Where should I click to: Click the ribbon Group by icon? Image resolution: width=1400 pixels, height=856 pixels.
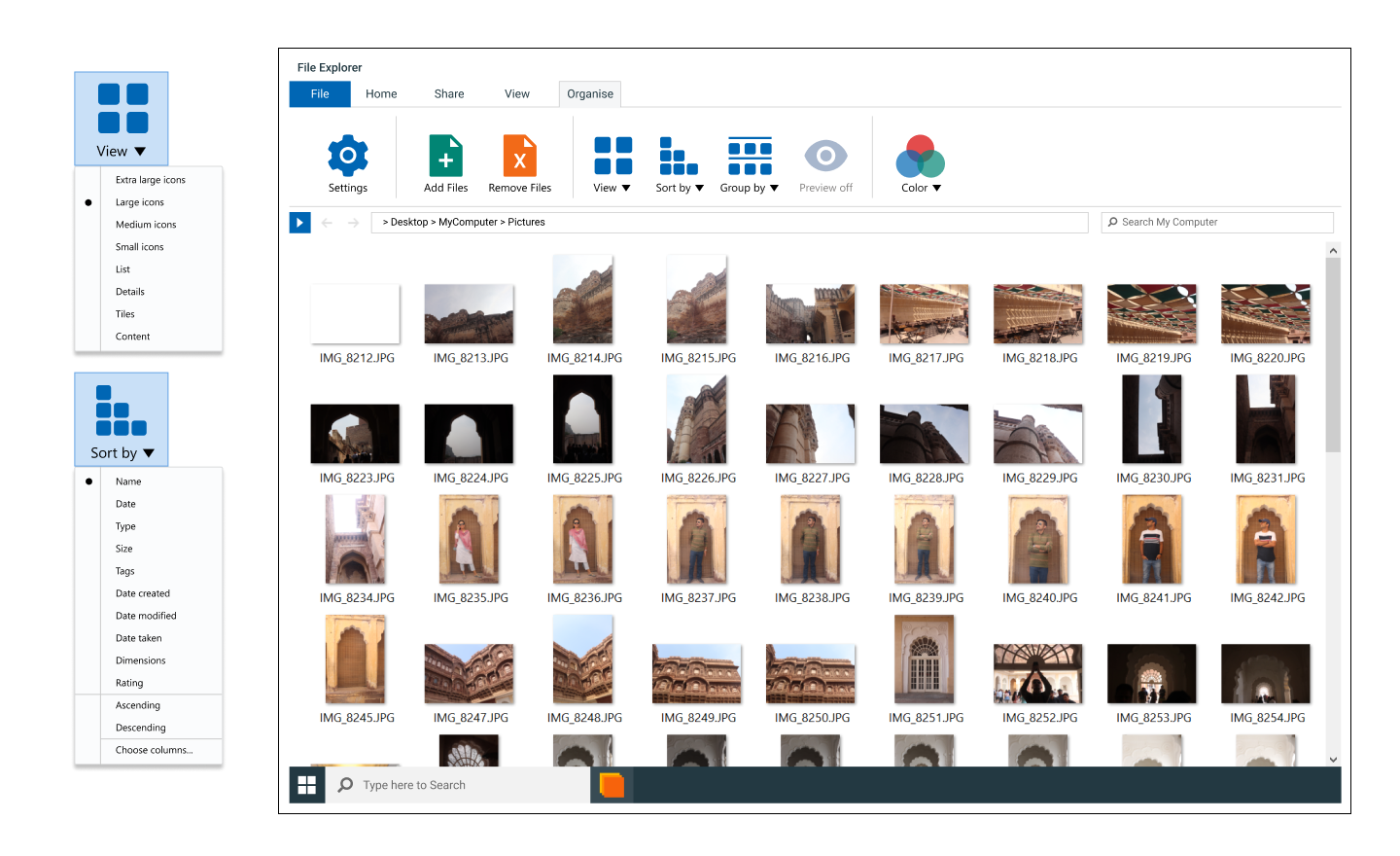click(750, 156)
